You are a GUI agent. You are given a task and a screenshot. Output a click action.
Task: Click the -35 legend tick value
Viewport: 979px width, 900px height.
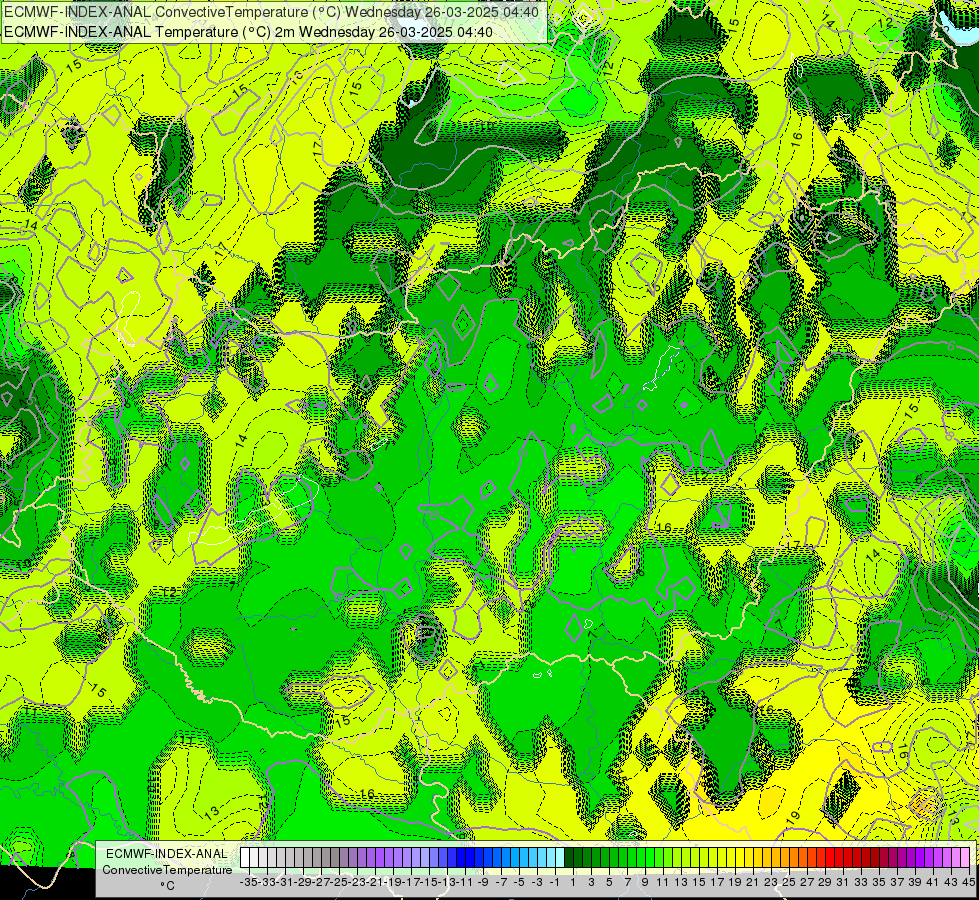[x=248, y=882]
